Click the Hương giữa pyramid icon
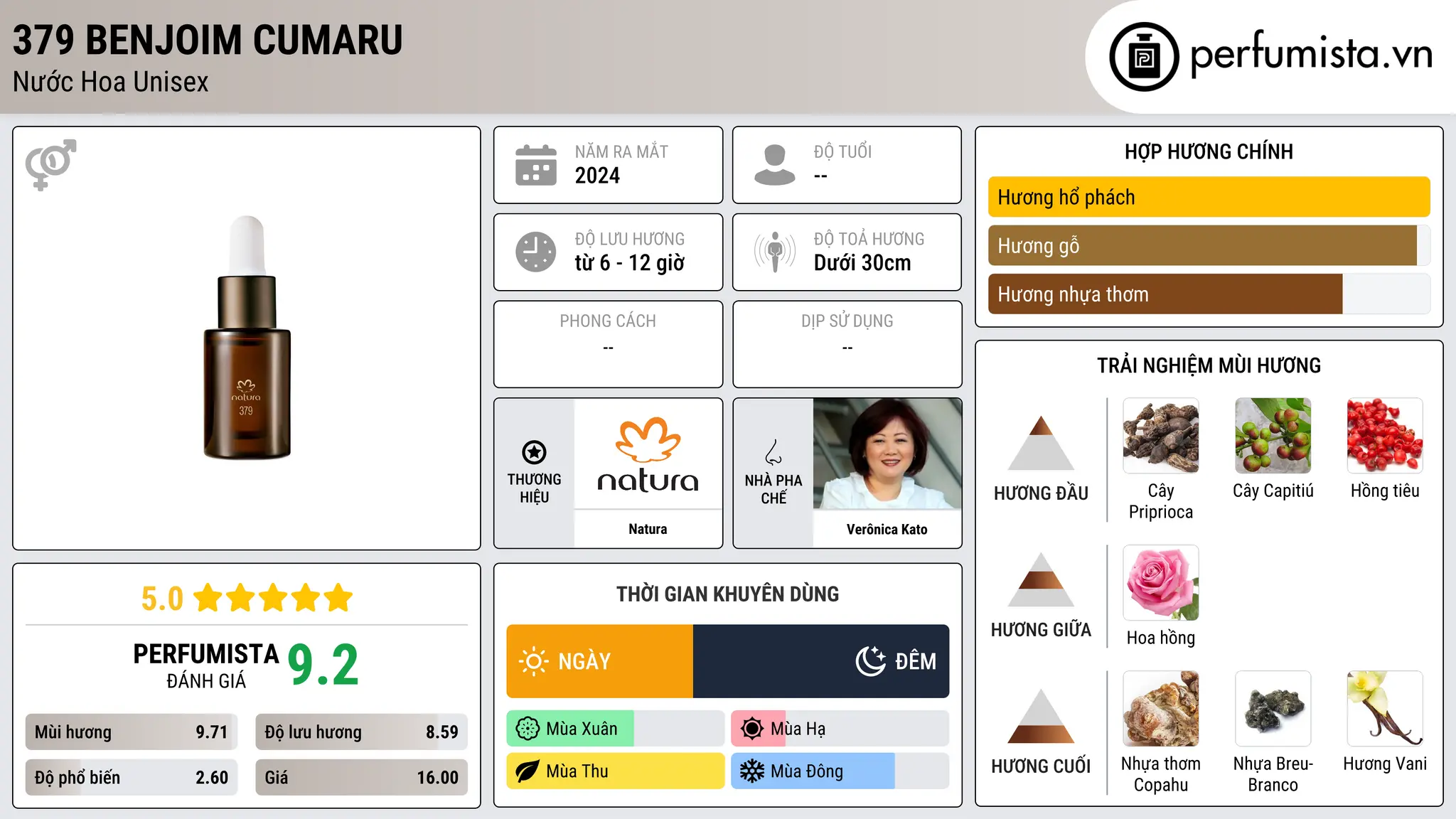The image size is (1456, 819). 1041,579
